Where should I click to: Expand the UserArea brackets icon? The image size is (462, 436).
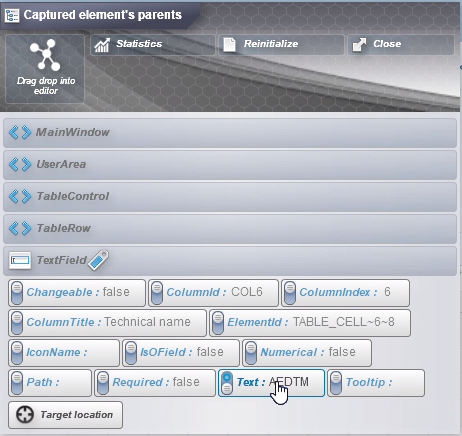click(x=20, y=164)
